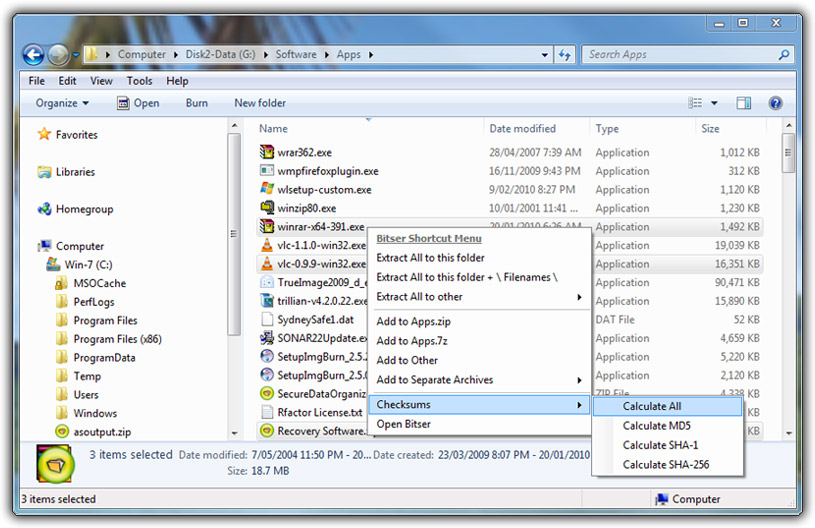The width and height of the screenshot is (815, 528).
Task: Choose Calculate SHA-256 in submenu
Action: [x=667, y=465]
